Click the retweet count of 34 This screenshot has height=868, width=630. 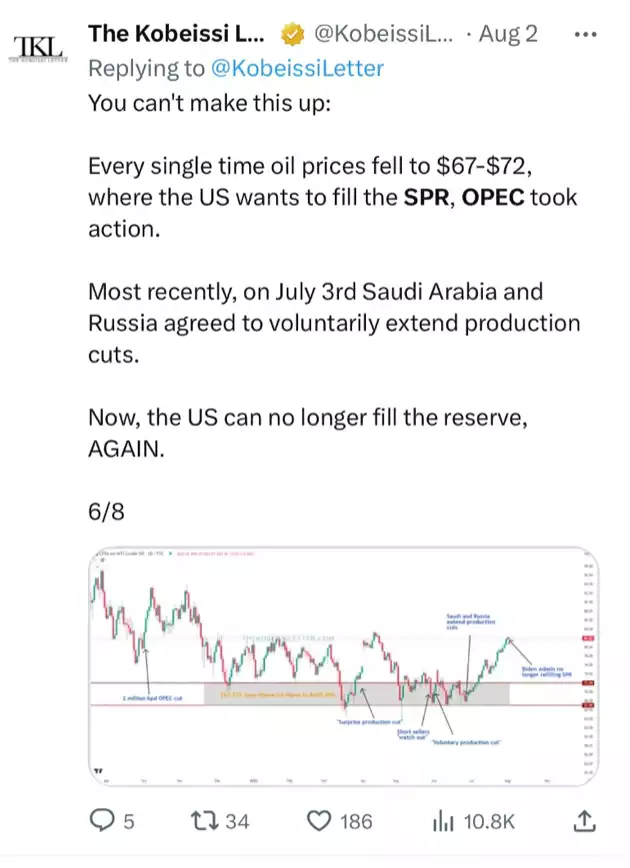[x=236, y=821]
